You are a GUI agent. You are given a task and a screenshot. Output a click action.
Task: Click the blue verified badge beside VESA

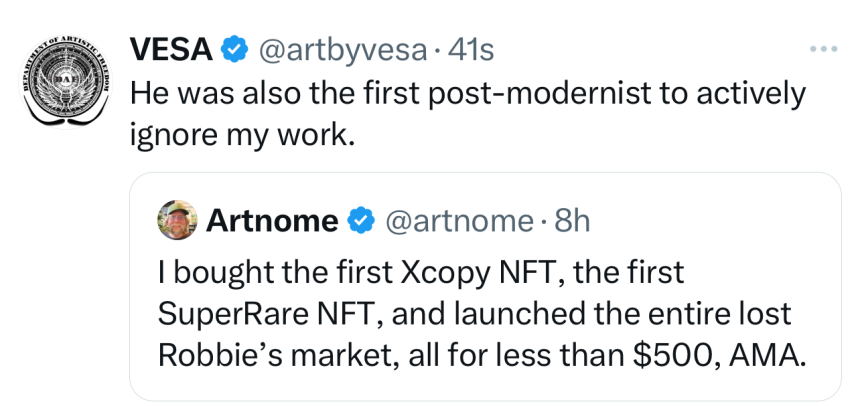[x=233, y=48]
